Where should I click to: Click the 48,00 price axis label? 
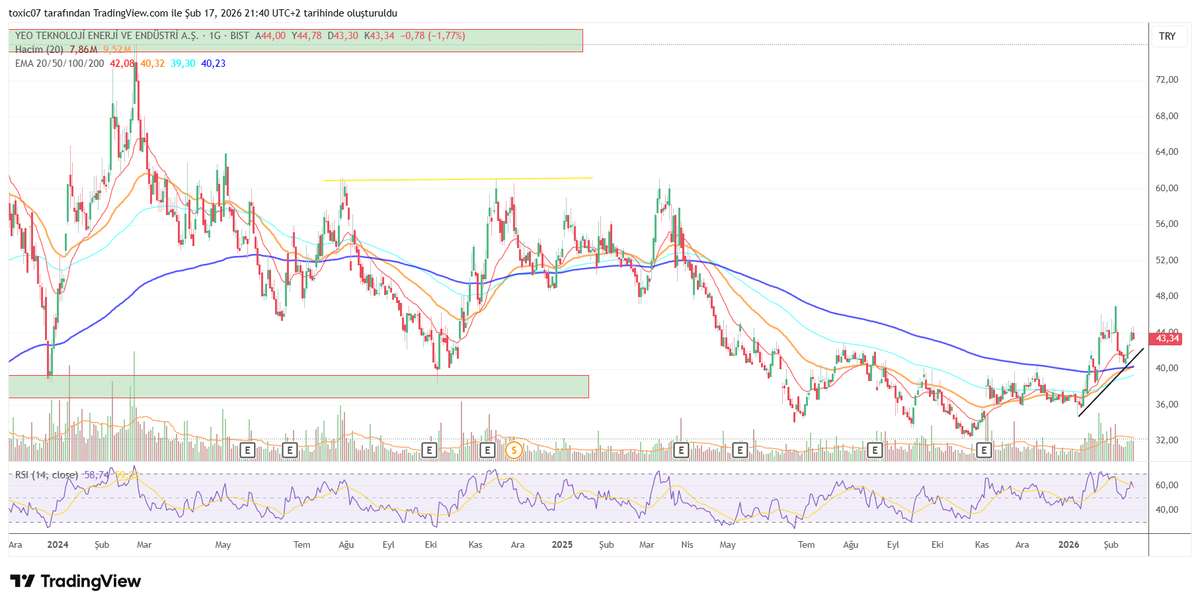[x=1167, y=296]
